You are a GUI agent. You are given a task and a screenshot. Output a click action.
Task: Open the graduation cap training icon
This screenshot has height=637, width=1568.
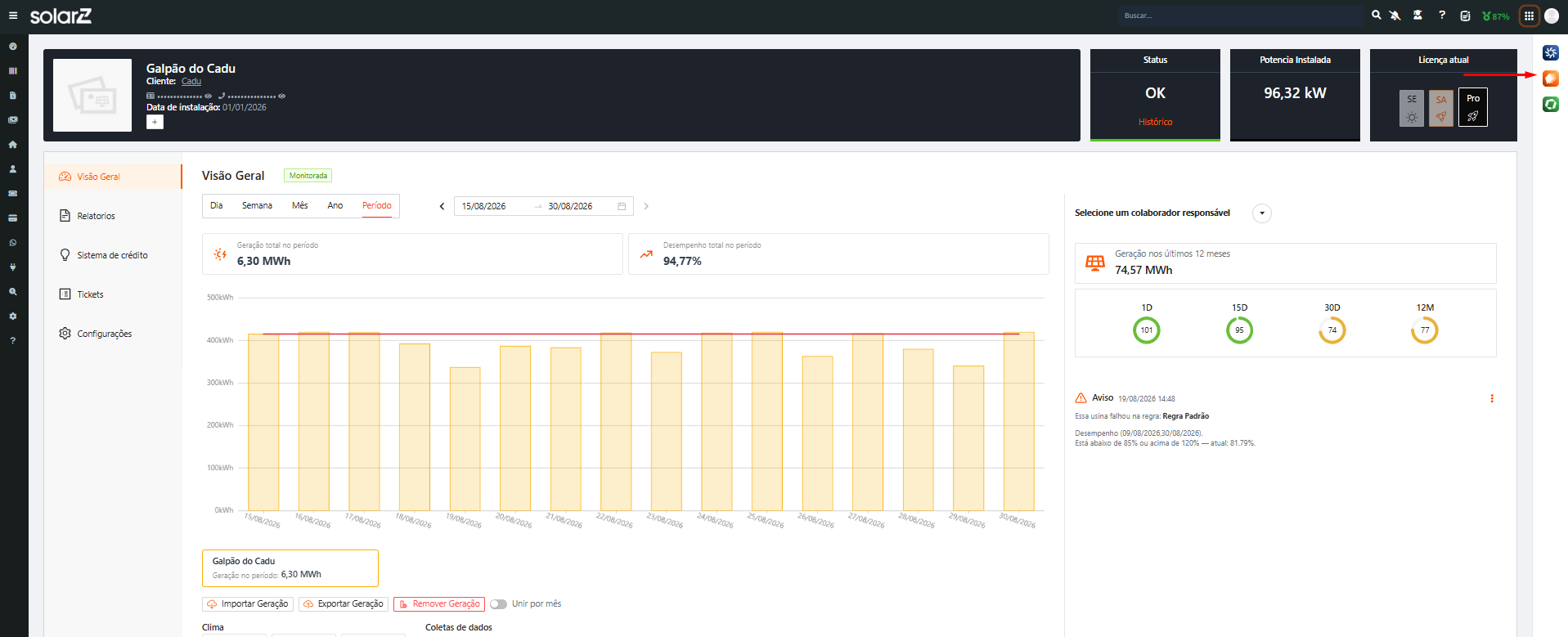point(1417,16)
